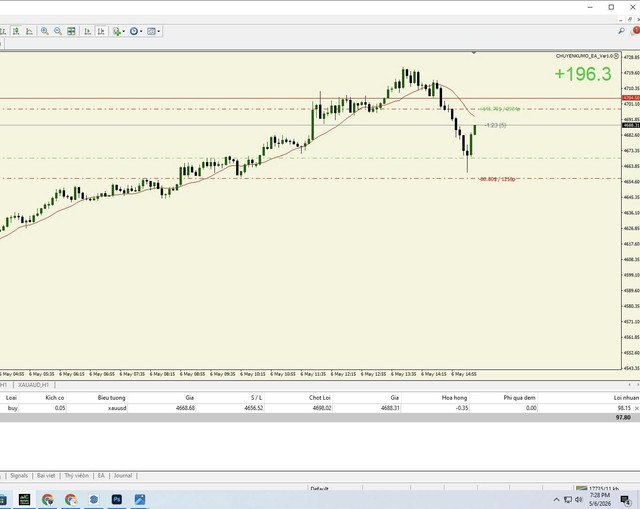This screenshot has width=640, height=509.
Task: Click the chart templates icon
Action: click(x=151, y=31)
